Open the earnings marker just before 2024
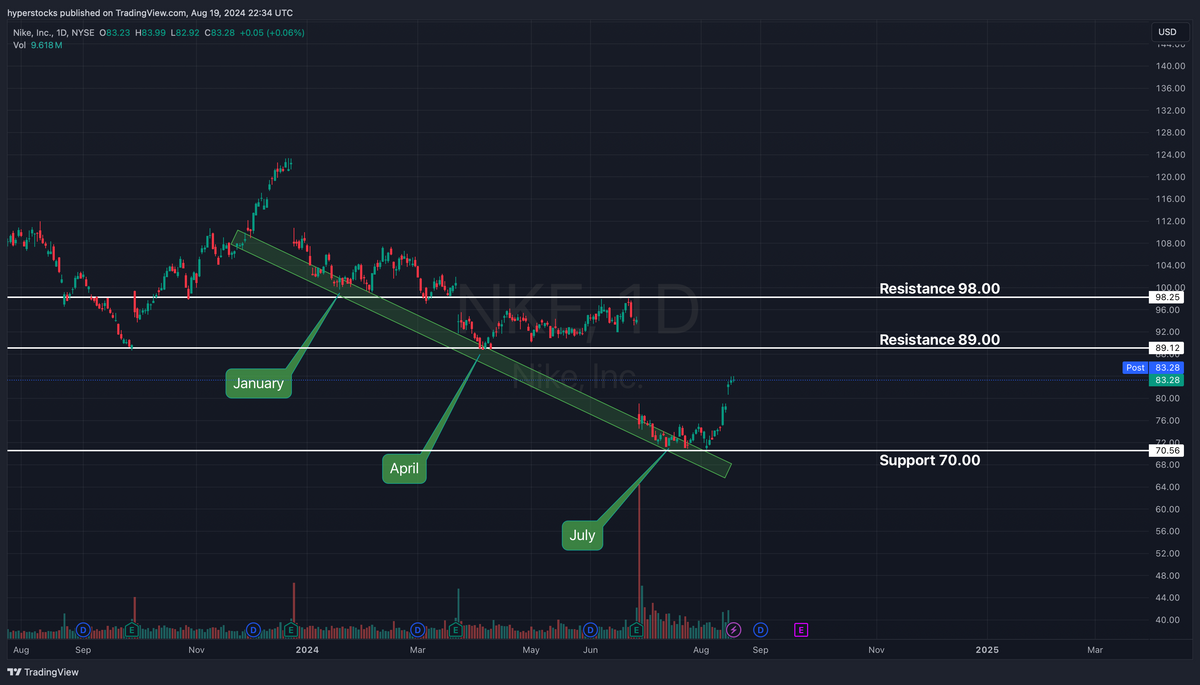This screenshot has width=1200, height=685. (291, 630)
